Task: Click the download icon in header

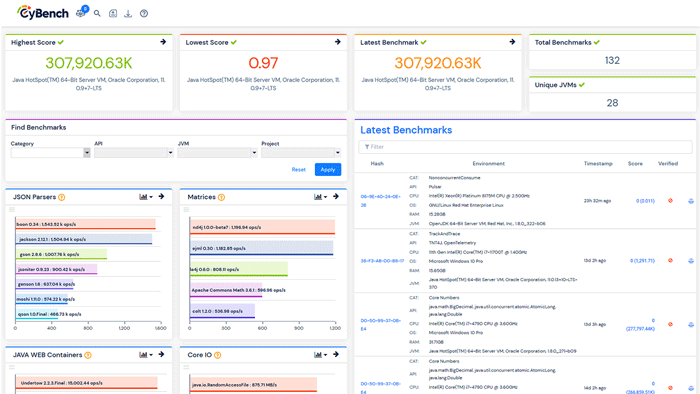Action: tap(128, 13)
